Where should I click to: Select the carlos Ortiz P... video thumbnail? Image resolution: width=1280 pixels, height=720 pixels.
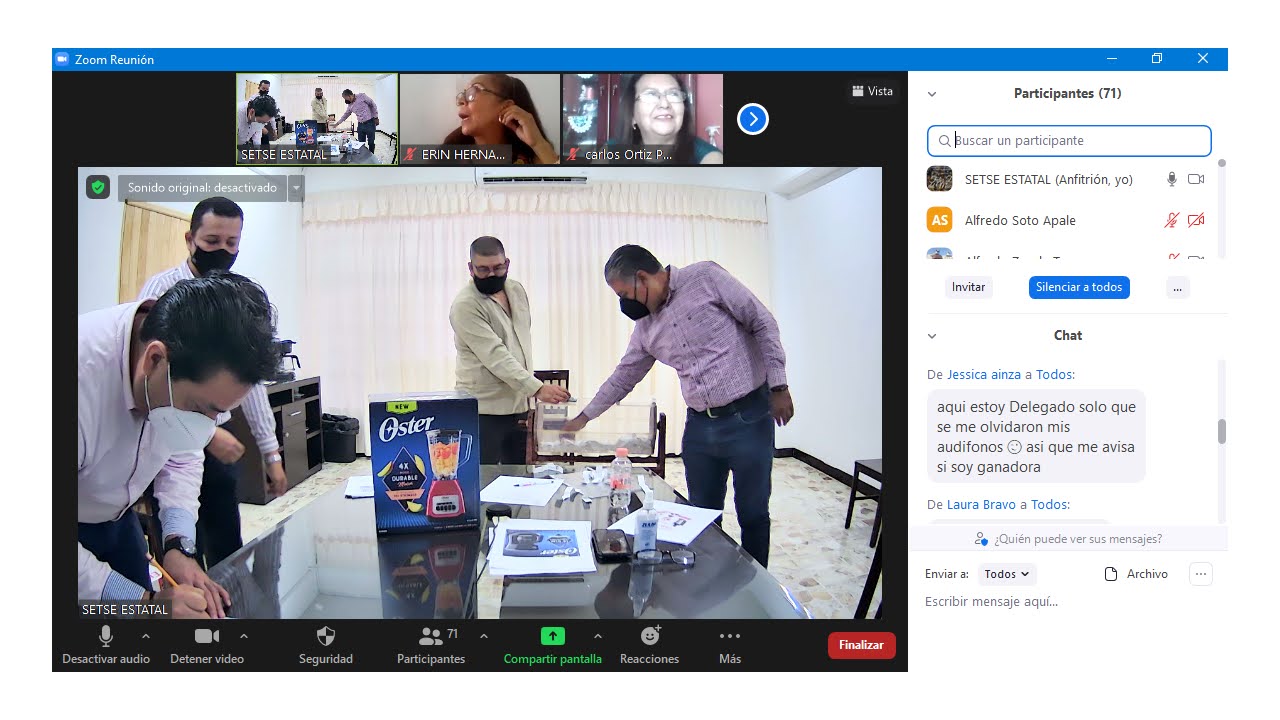tap(642, 119)
